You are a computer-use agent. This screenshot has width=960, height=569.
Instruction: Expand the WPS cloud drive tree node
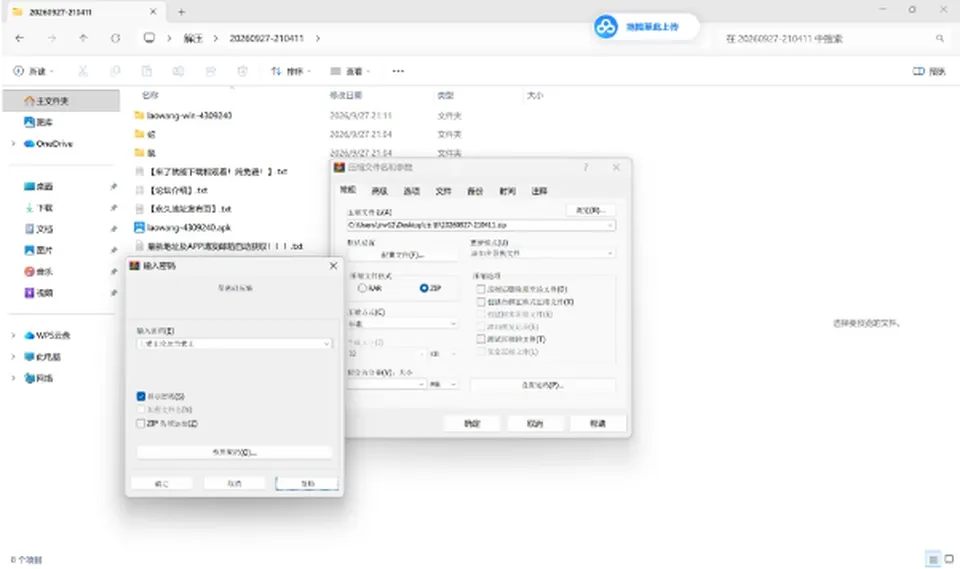(x=13, y=335)
